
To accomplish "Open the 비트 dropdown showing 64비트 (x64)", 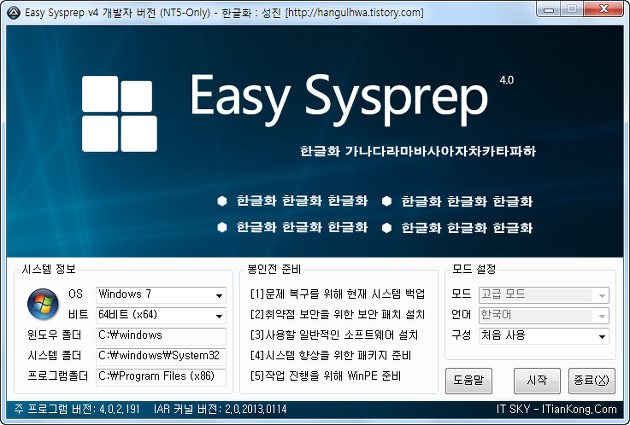I will 161,315.
